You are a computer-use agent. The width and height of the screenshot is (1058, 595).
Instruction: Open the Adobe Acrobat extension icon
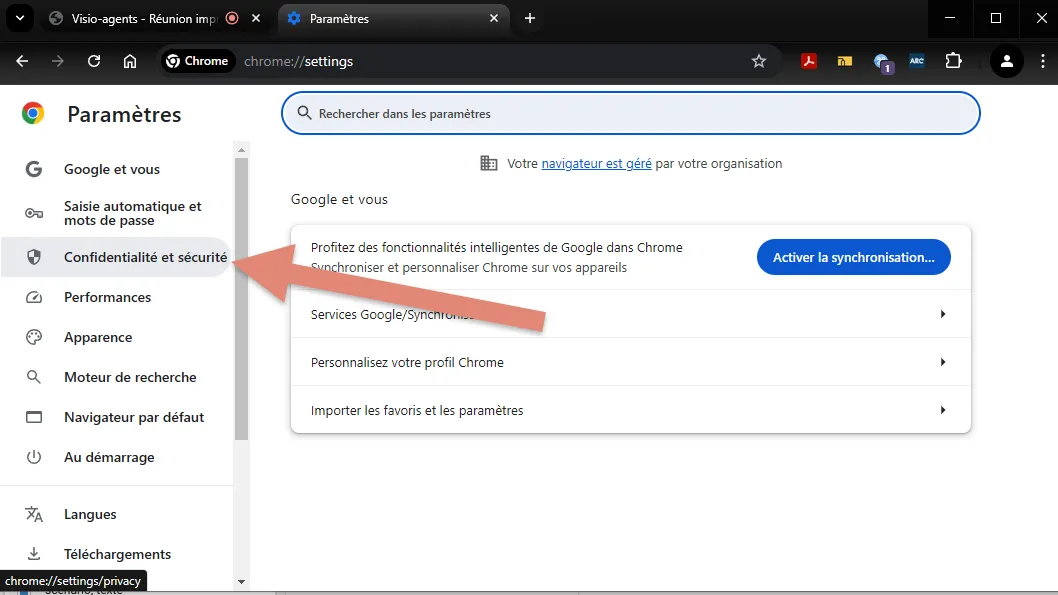coord(808,61)
